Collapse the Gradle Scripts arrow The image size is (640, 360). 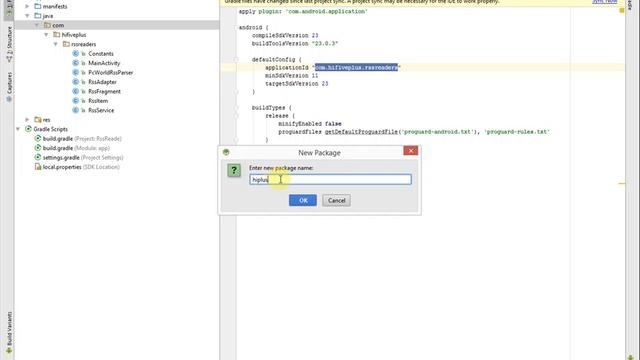[18, 129]
